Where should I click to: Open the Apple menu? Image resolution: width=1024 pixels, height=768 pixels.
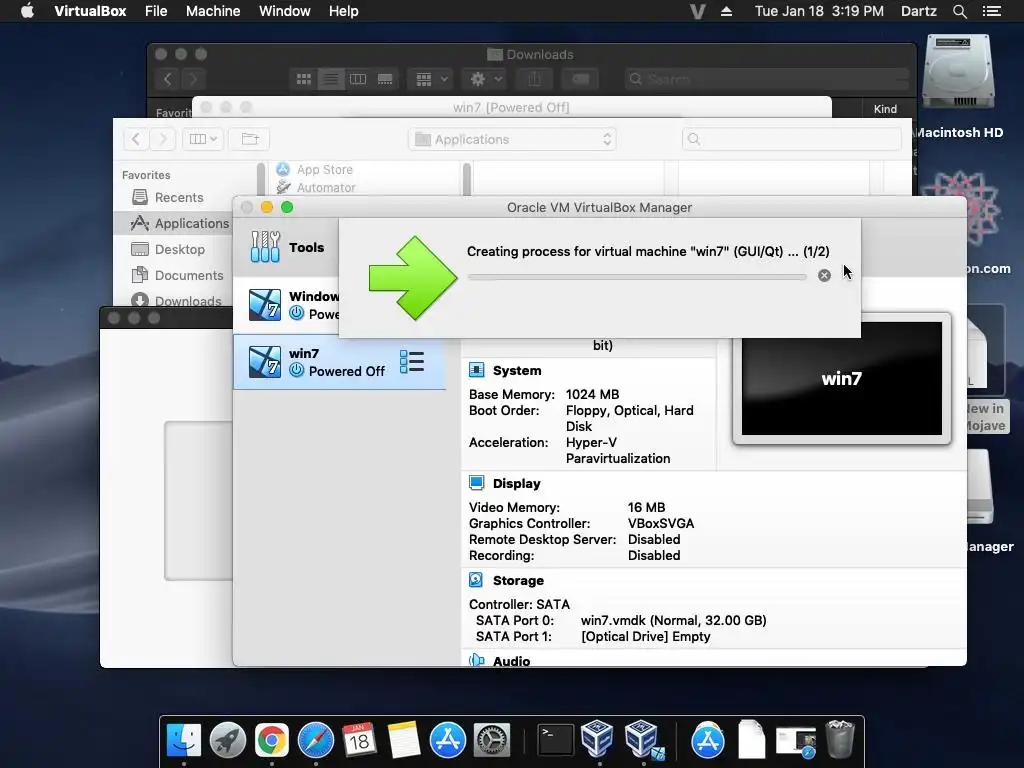pyautogui.click(x=27, y=11)
